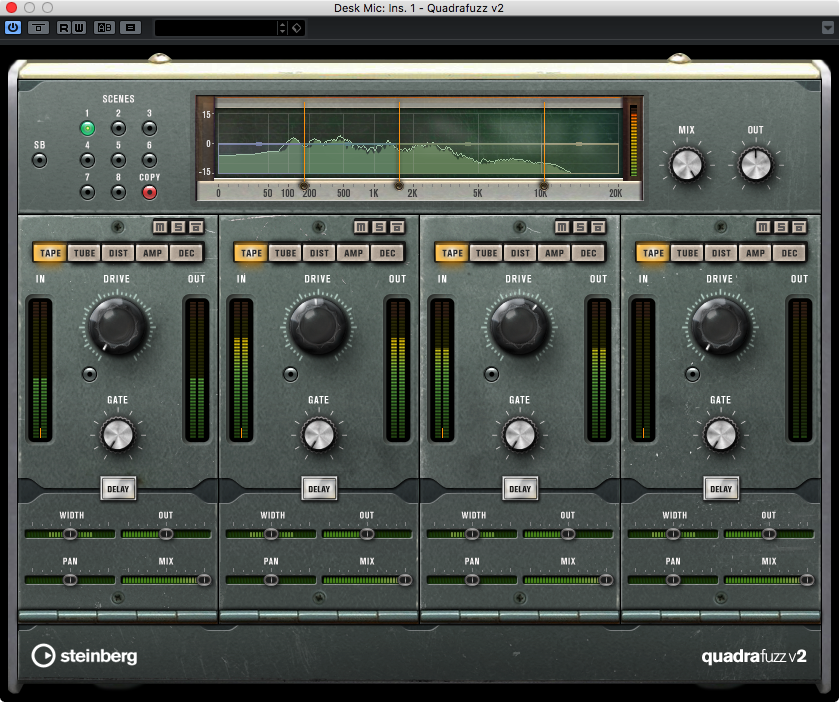Mute band 4 with its M button
The image size is (839, 702).
763,227
